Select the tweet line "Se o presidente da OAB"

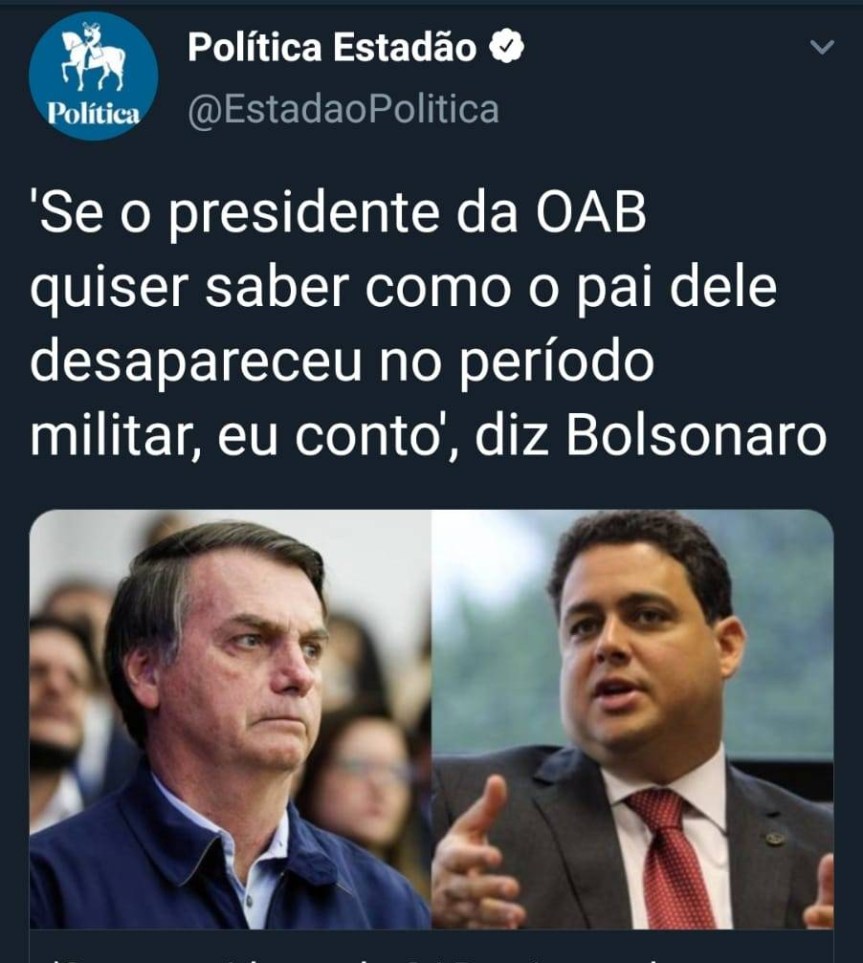pyautogui.click(x=338, y=212)
